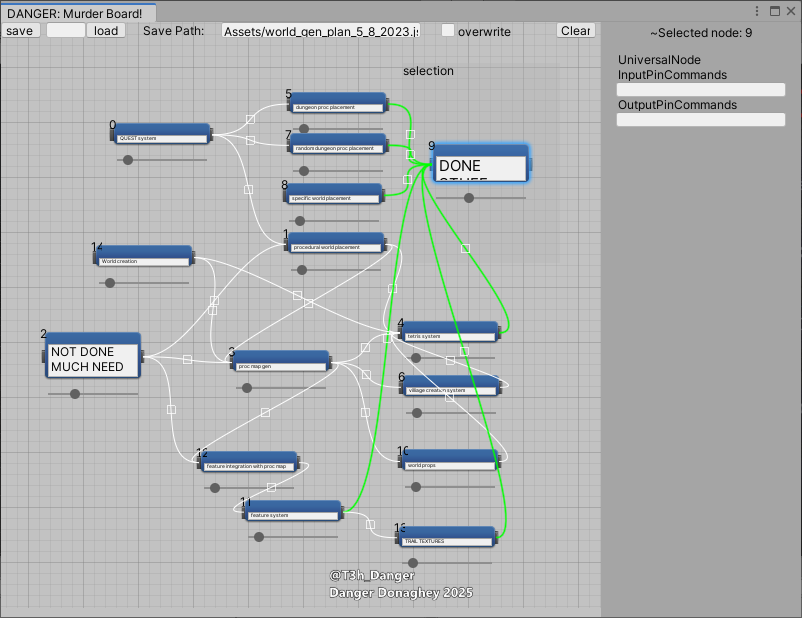Viewport: 802px width, 618px height.
Task: Click the Save Path text field
Action: tap(320, 31)
